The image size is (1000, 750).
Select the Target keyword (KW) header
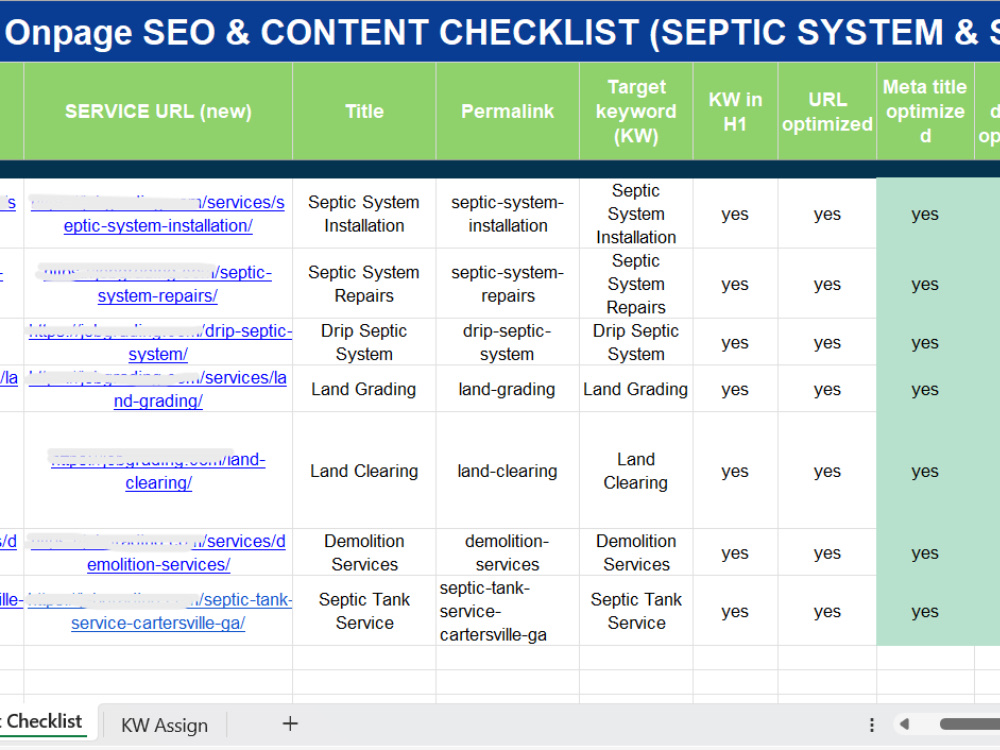coord(636,112)
